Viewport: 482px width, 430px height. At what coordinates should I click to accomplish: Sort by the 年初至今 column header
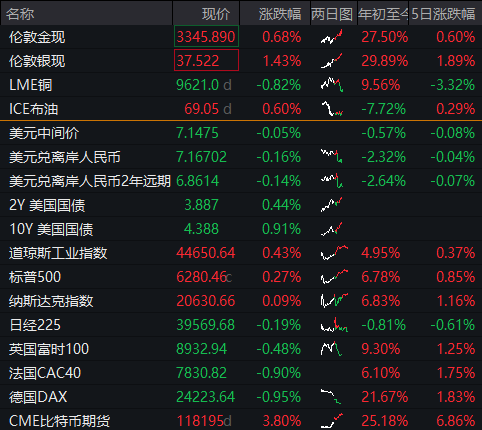tap(383, 14)
